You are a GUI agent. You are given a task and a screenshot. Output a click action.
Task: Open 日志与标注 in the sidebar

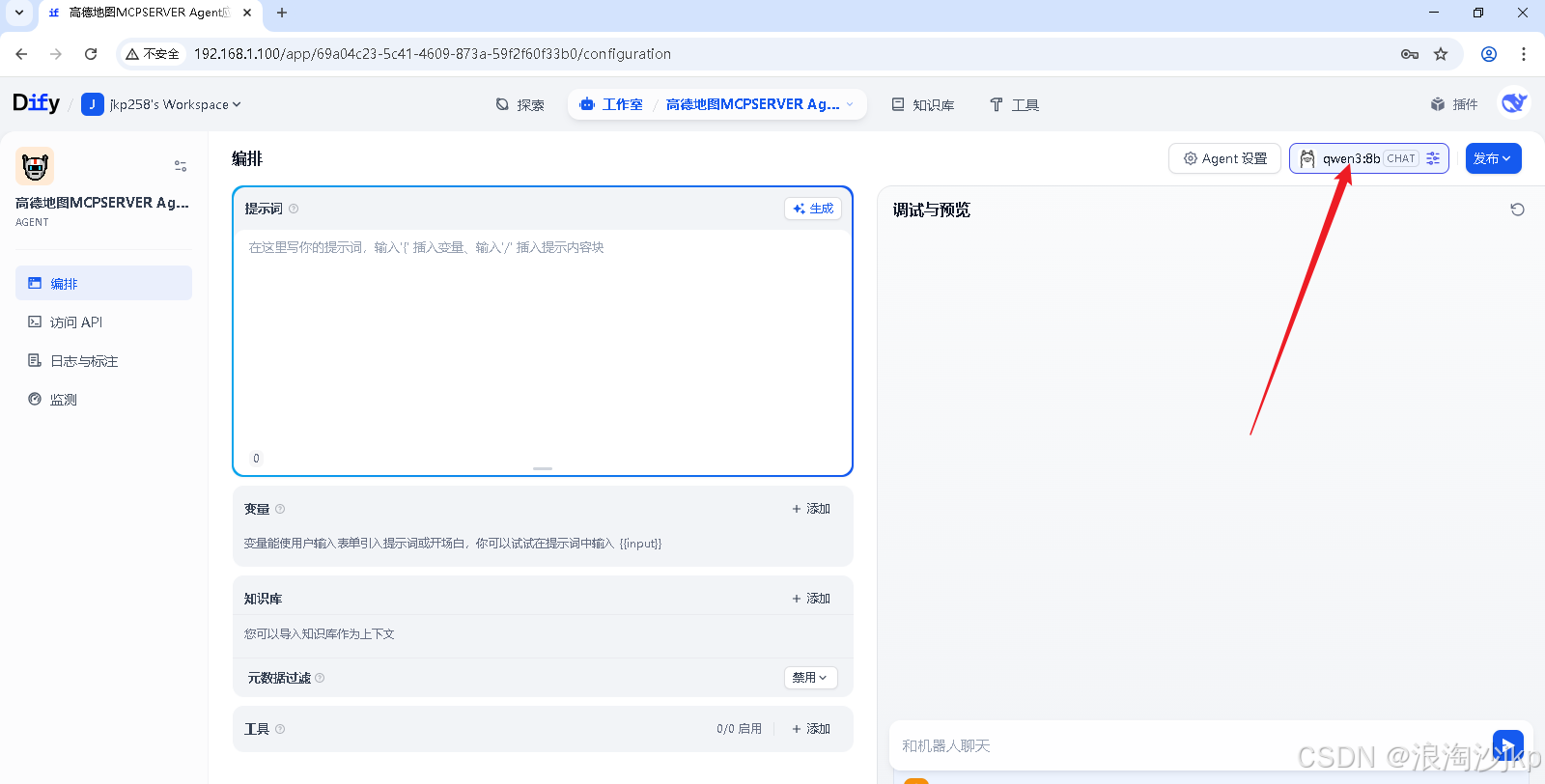(103, 360)
